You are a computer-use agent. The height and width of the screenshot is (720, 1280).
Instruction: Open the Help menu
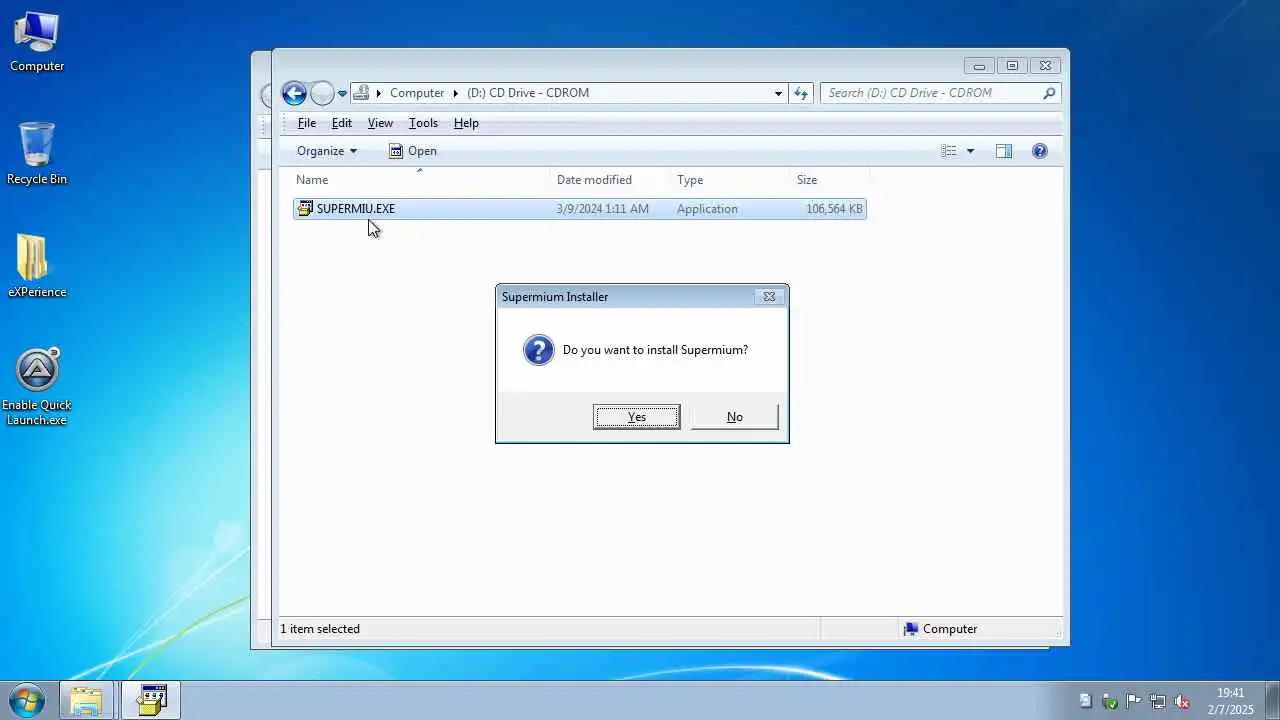pyautogui.click(x=466, y=123)
